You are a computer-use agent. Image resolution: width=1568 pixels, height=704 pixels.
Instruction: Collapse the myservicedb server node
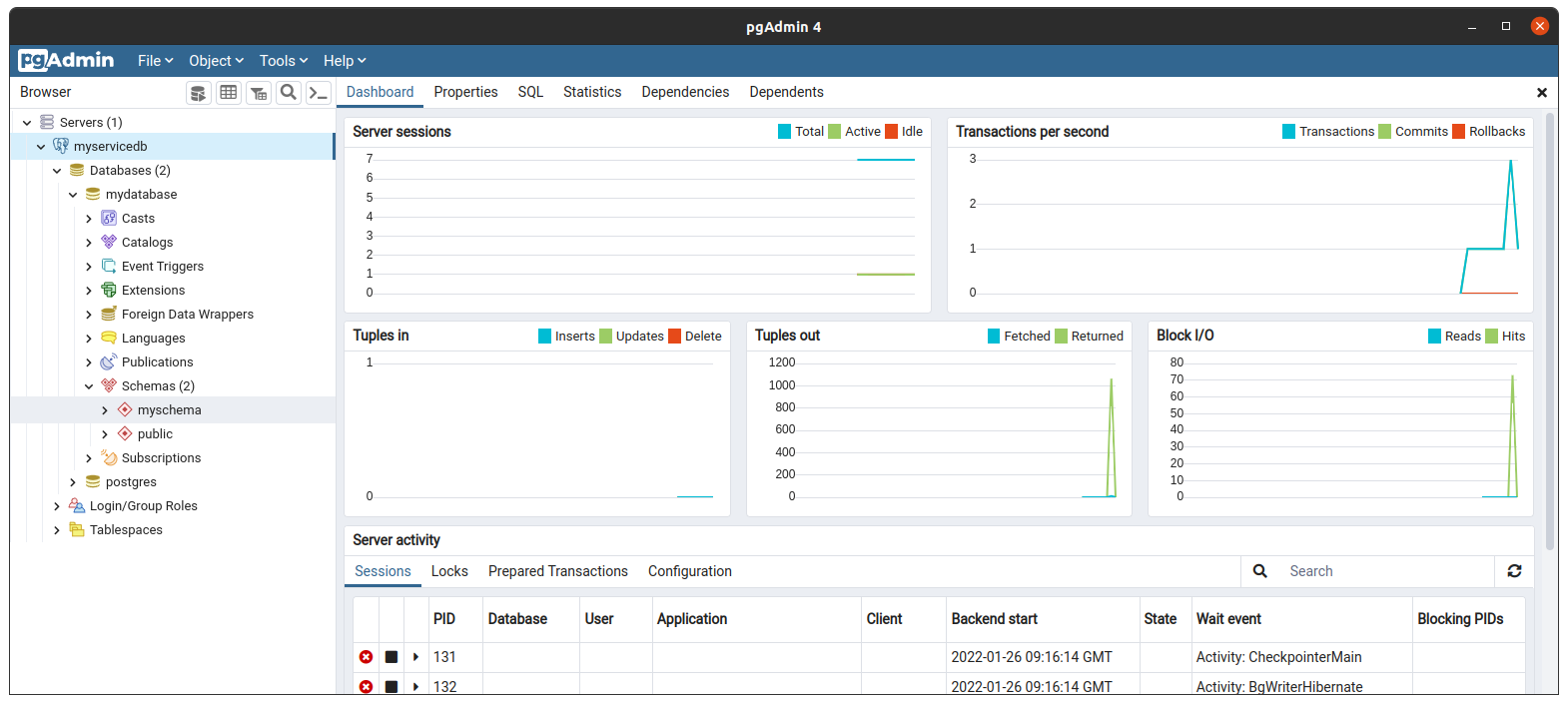[41, 147]
